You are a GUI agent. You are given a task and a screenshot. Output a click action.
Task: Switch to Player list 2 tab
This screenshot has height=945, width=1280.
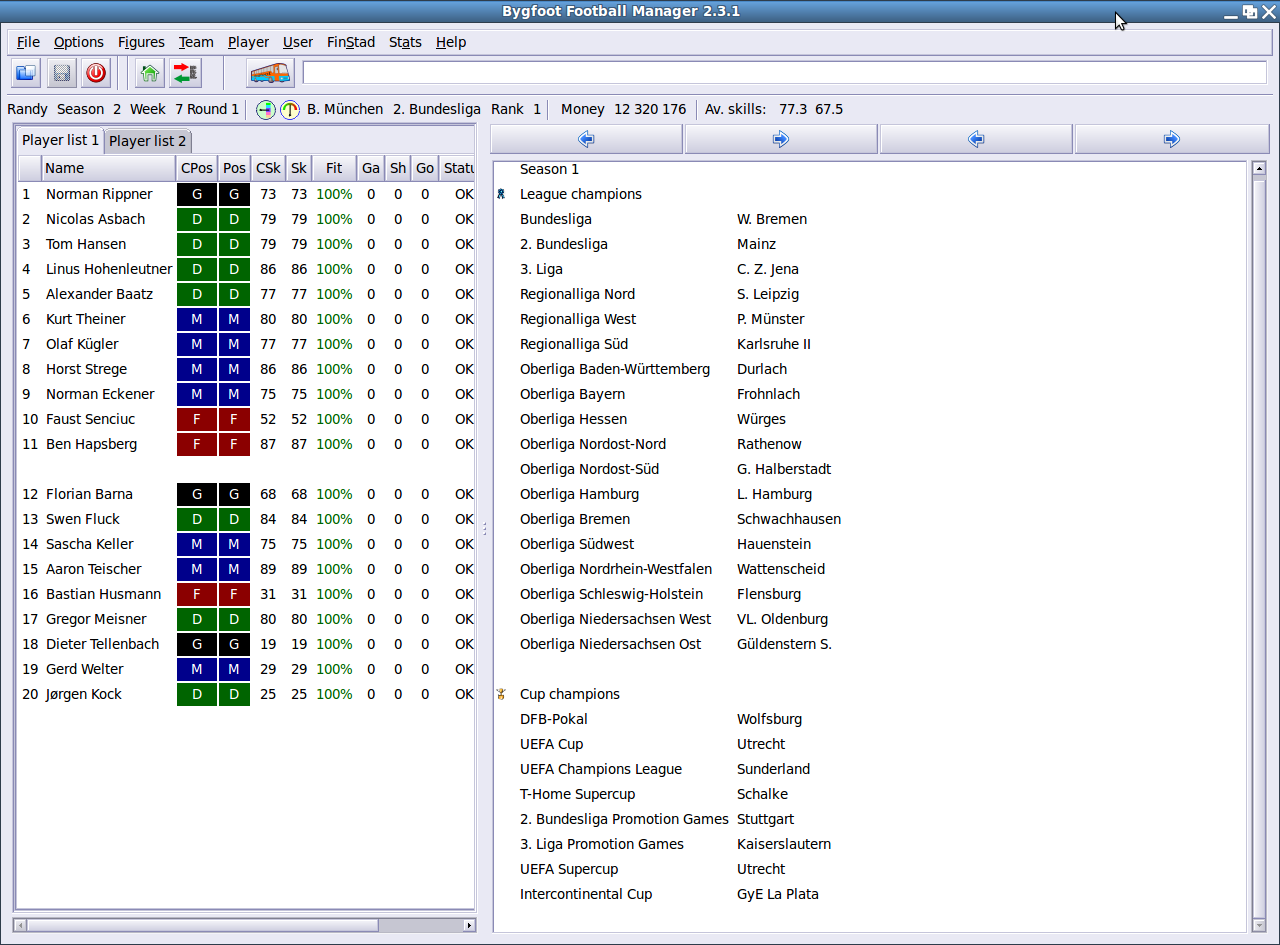tap(148, 141)
